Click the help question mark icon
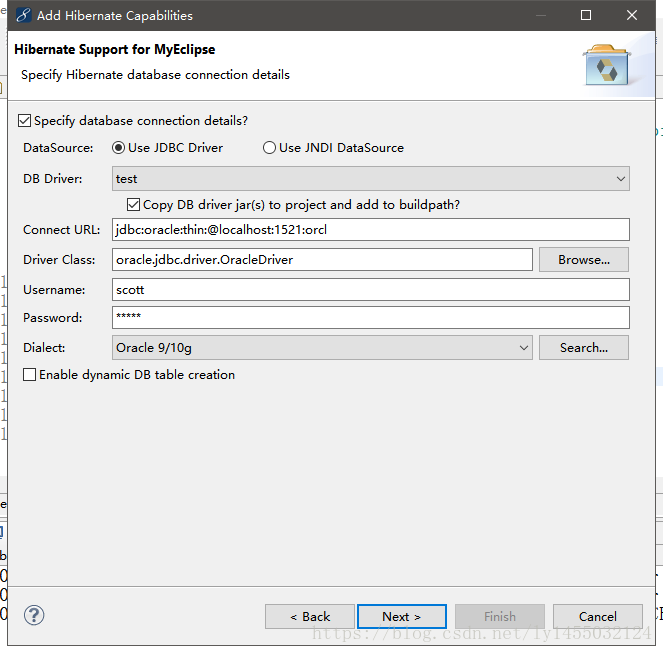 [x=34, y=615]
